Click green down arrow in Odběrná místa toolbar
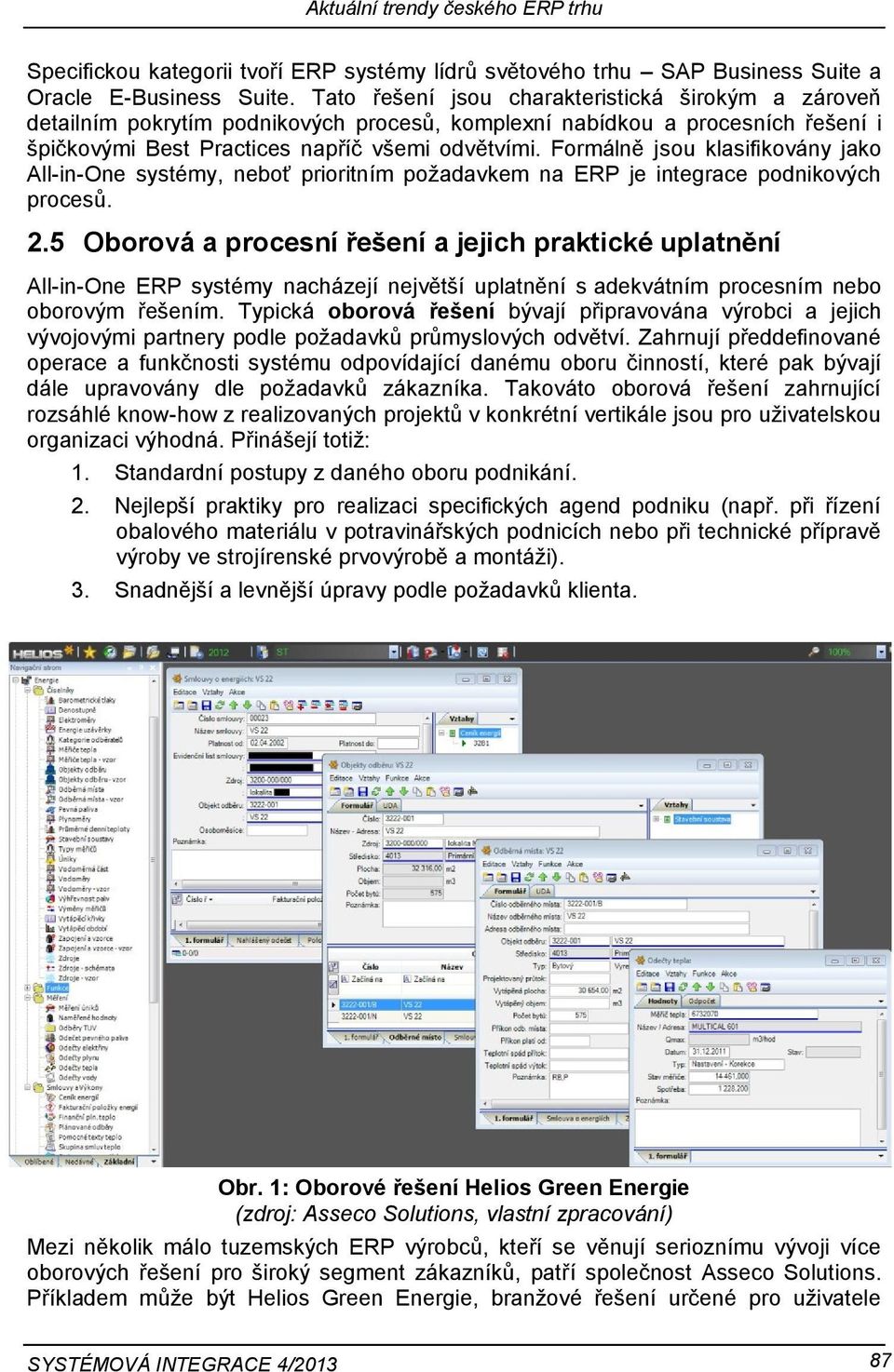Screen dimensions: 894x1372 tap(557, 878)
